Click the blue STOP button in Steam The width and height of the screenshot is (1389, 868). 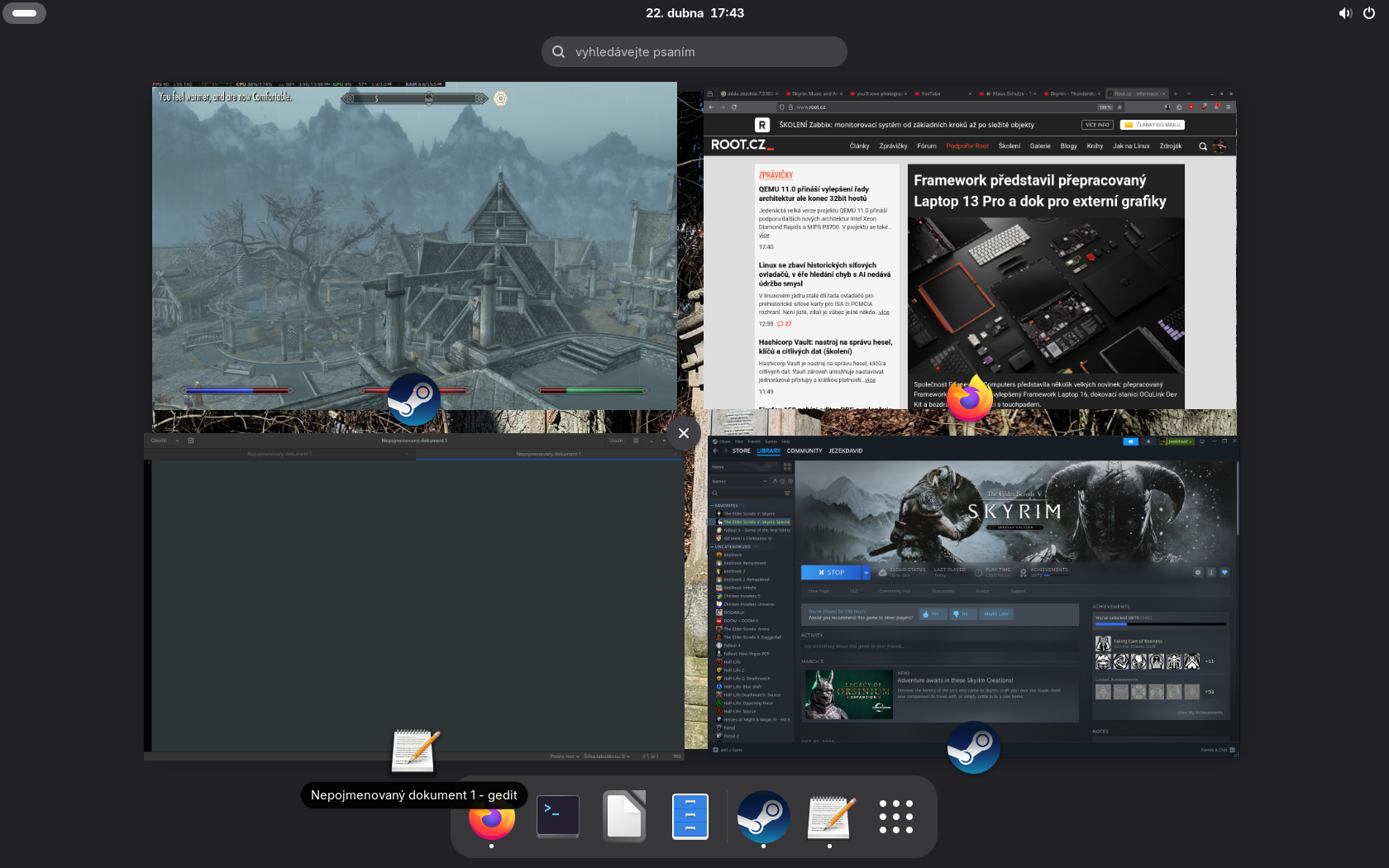831,572
